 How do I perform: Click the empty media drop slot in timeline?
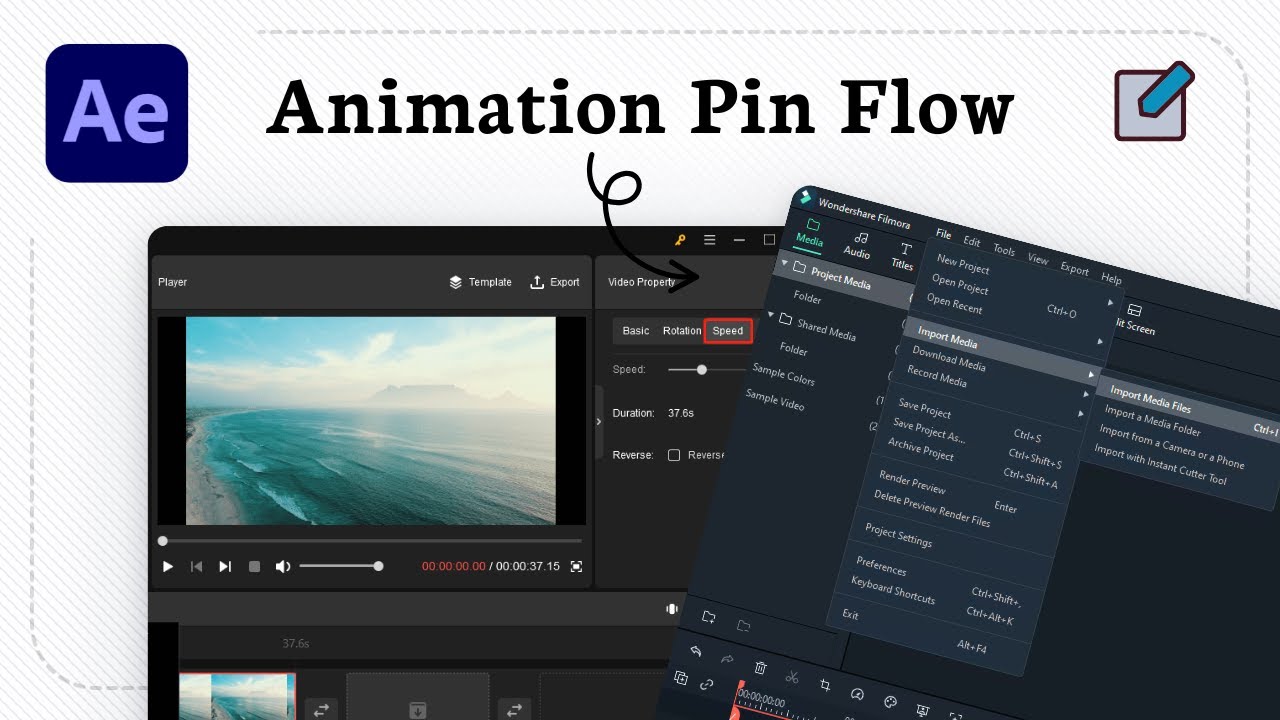[417, 697]
